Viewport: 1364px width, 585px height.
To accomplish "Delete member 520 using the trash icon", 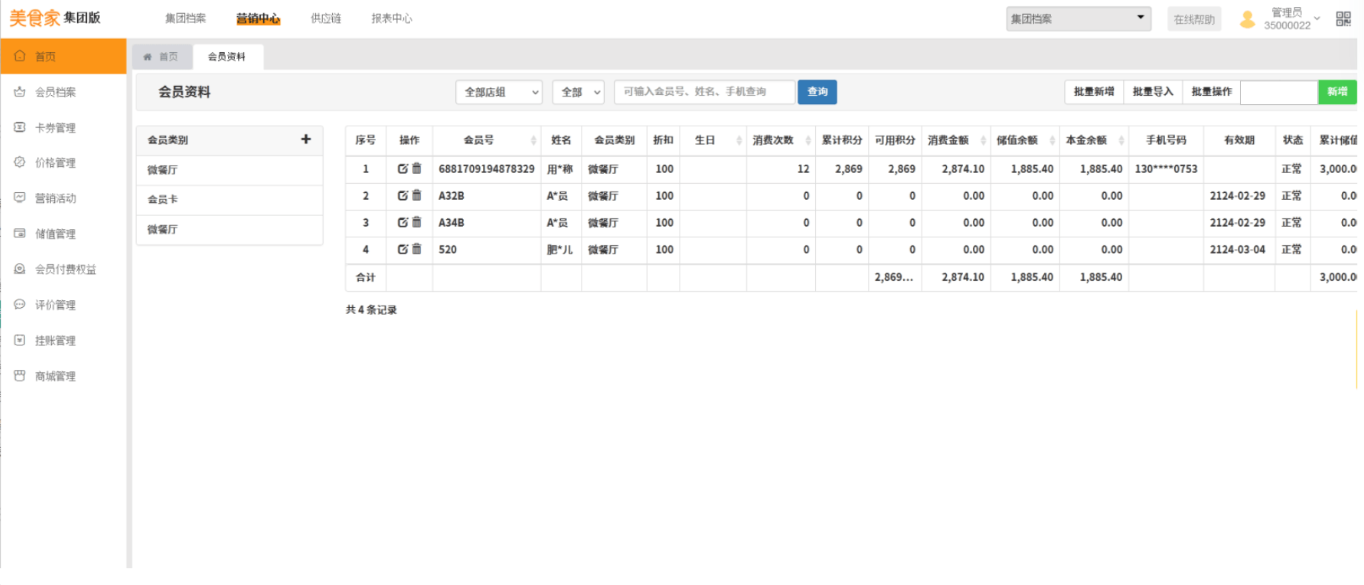I will tap(417, 249).
